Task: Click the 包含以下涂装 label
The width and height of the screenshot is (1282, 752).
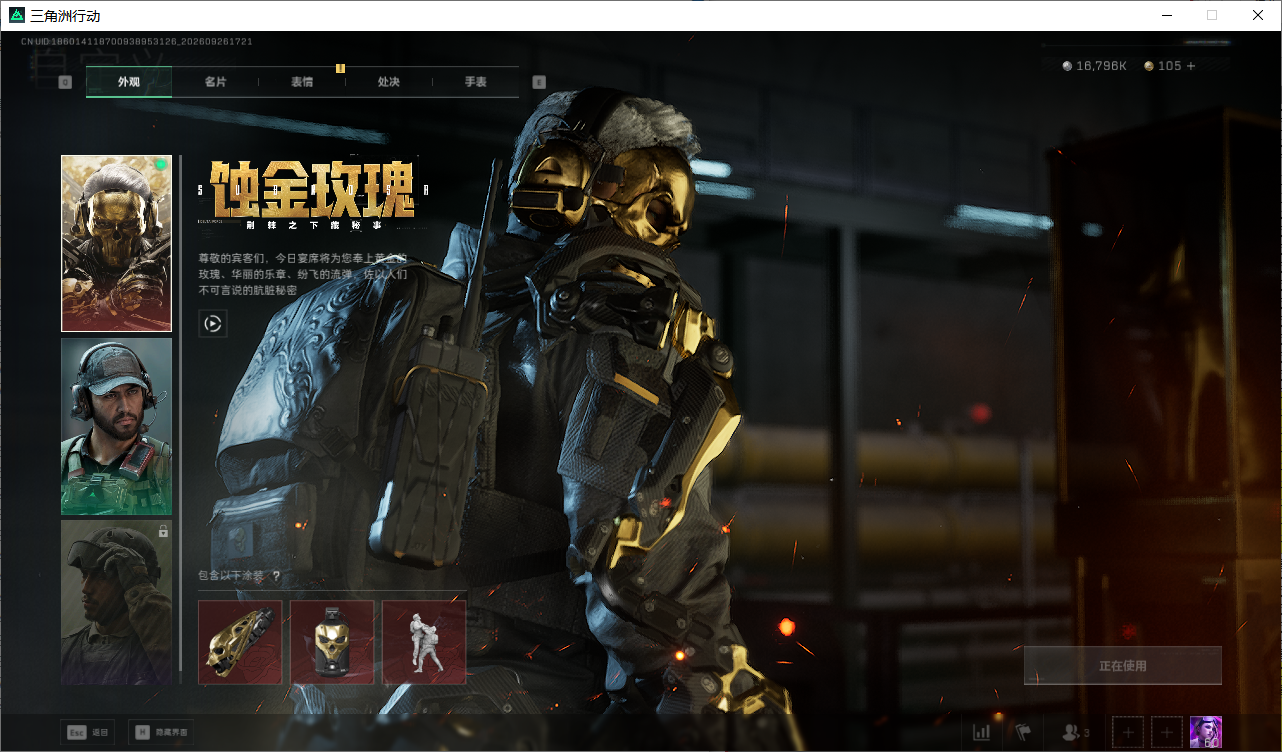Action: (x=231, y=576)
